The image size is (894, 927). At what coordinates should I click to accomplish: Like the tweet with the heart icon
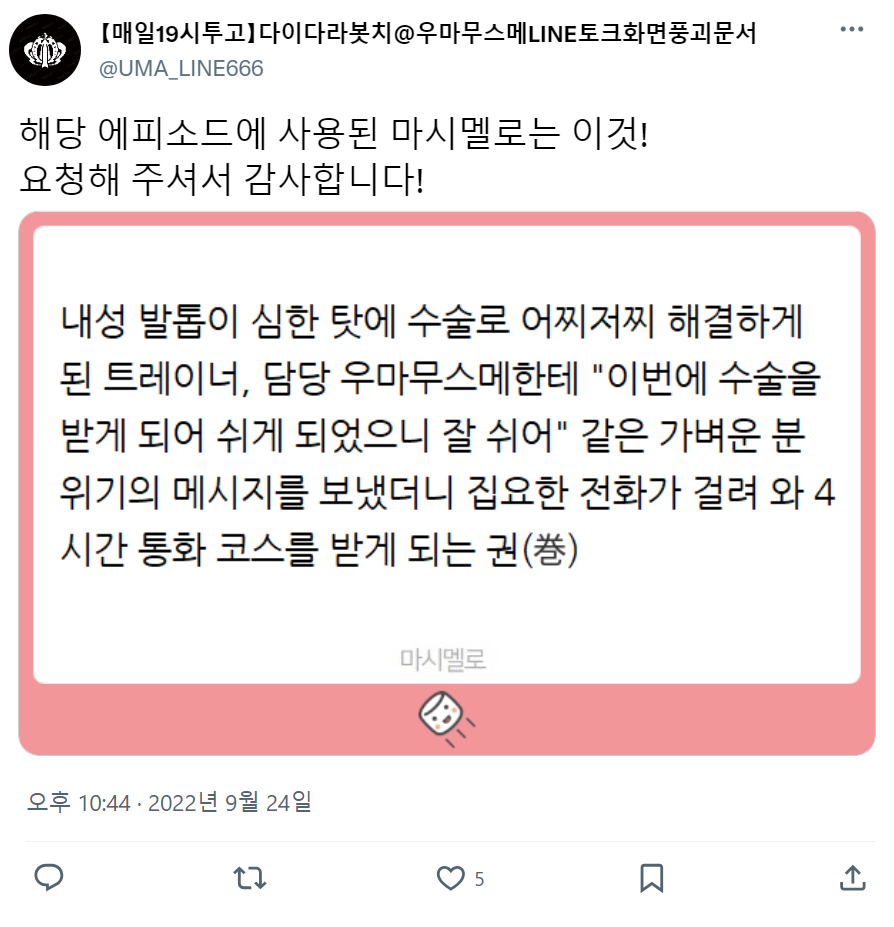coord(451,879)
